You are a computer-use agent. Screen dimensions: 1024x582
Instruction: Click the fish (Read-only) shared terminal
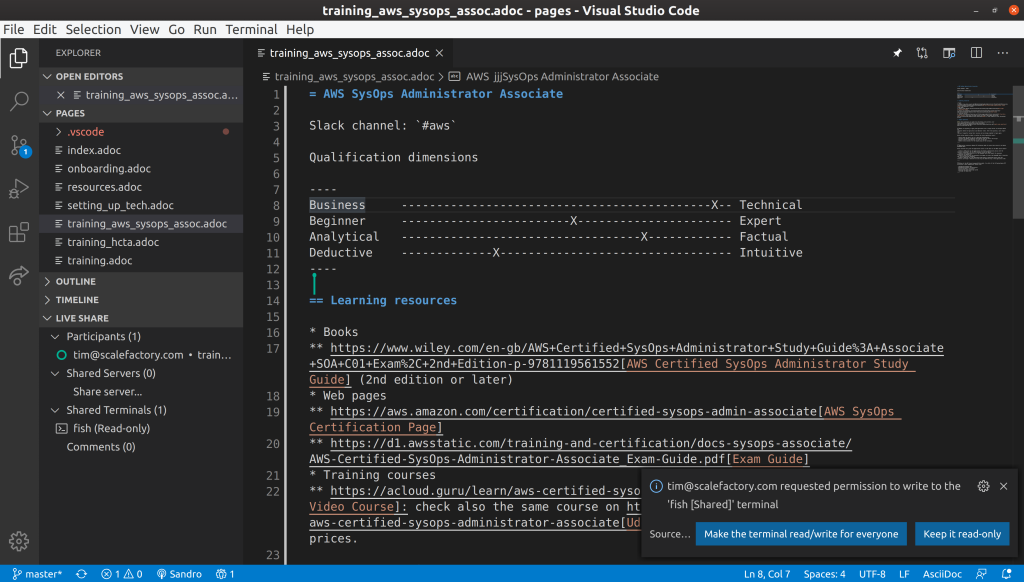coord(141,428)
